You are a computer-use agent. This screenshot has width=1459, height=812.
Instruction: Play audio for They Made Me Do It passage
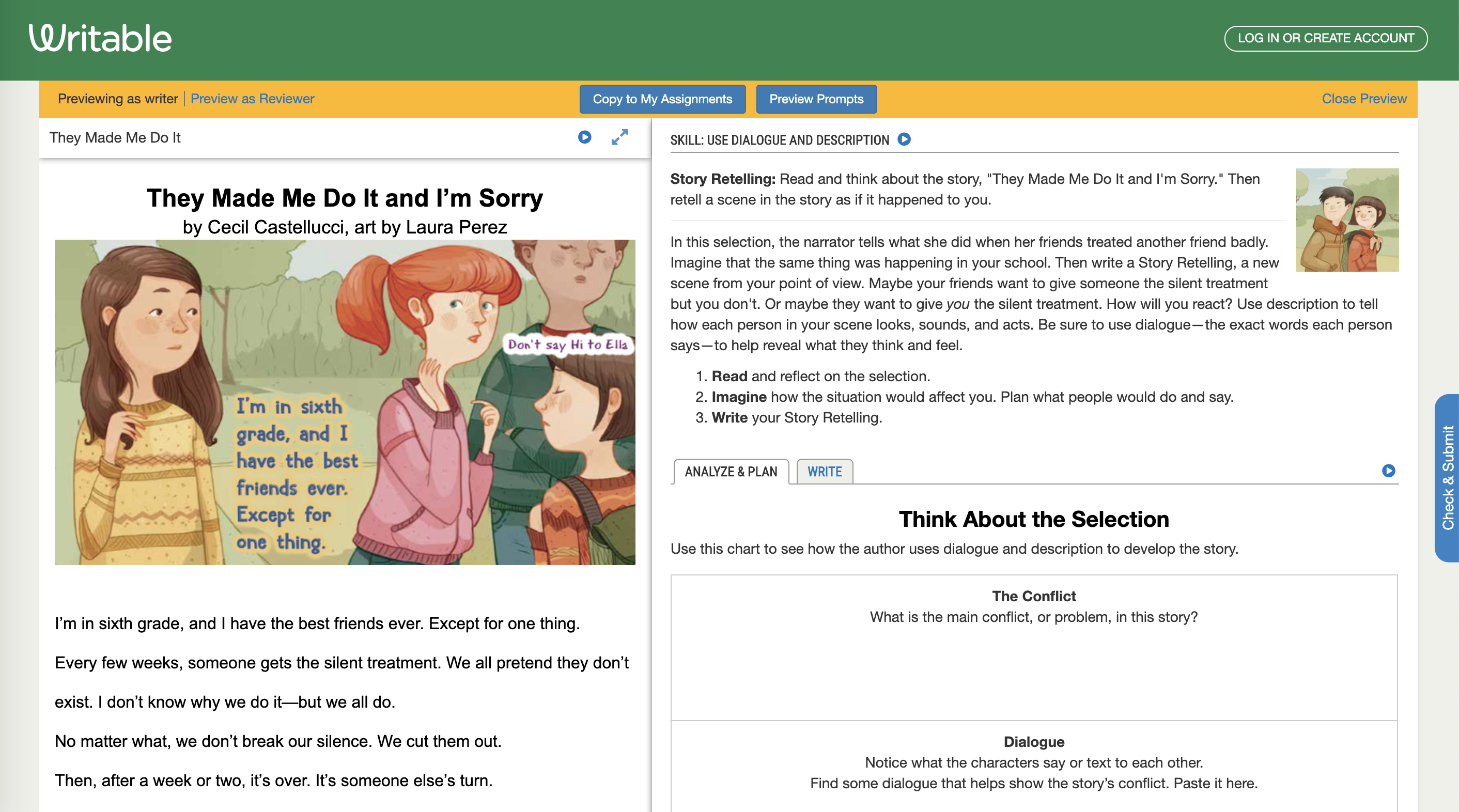(584, 137)
